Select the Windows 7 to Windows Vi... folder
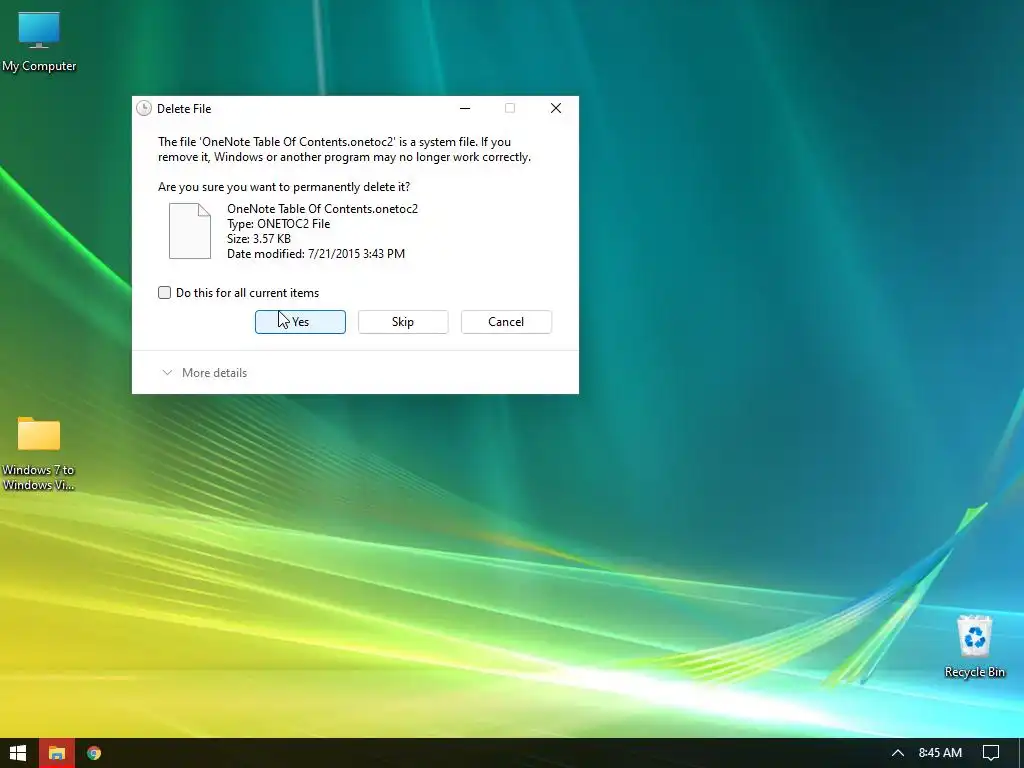The width and height of the screenshot is (1024, 768). tap(39, 453)
